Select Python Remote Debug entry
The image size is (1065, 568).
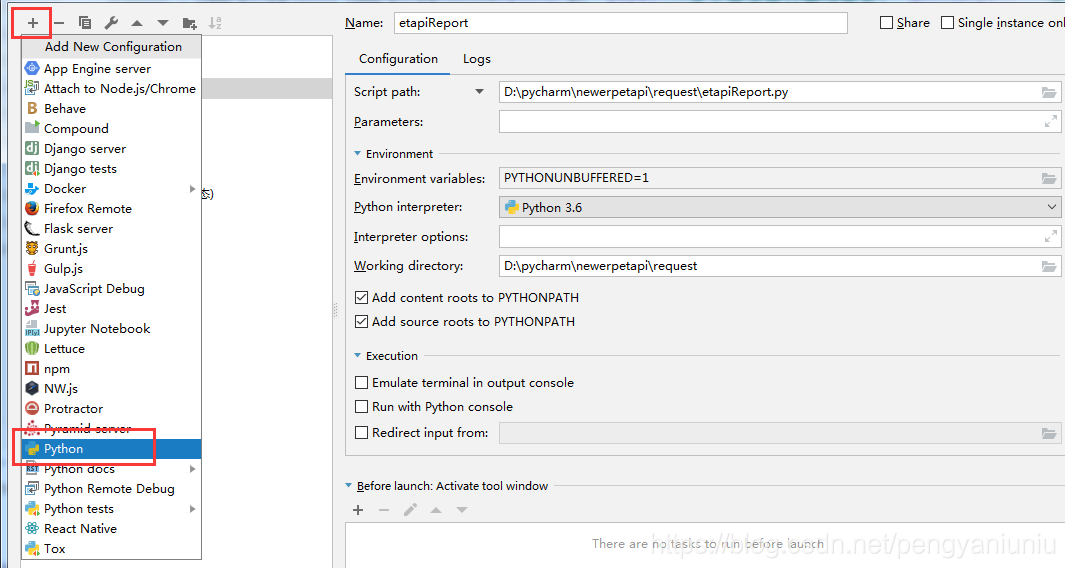point(111,489)
